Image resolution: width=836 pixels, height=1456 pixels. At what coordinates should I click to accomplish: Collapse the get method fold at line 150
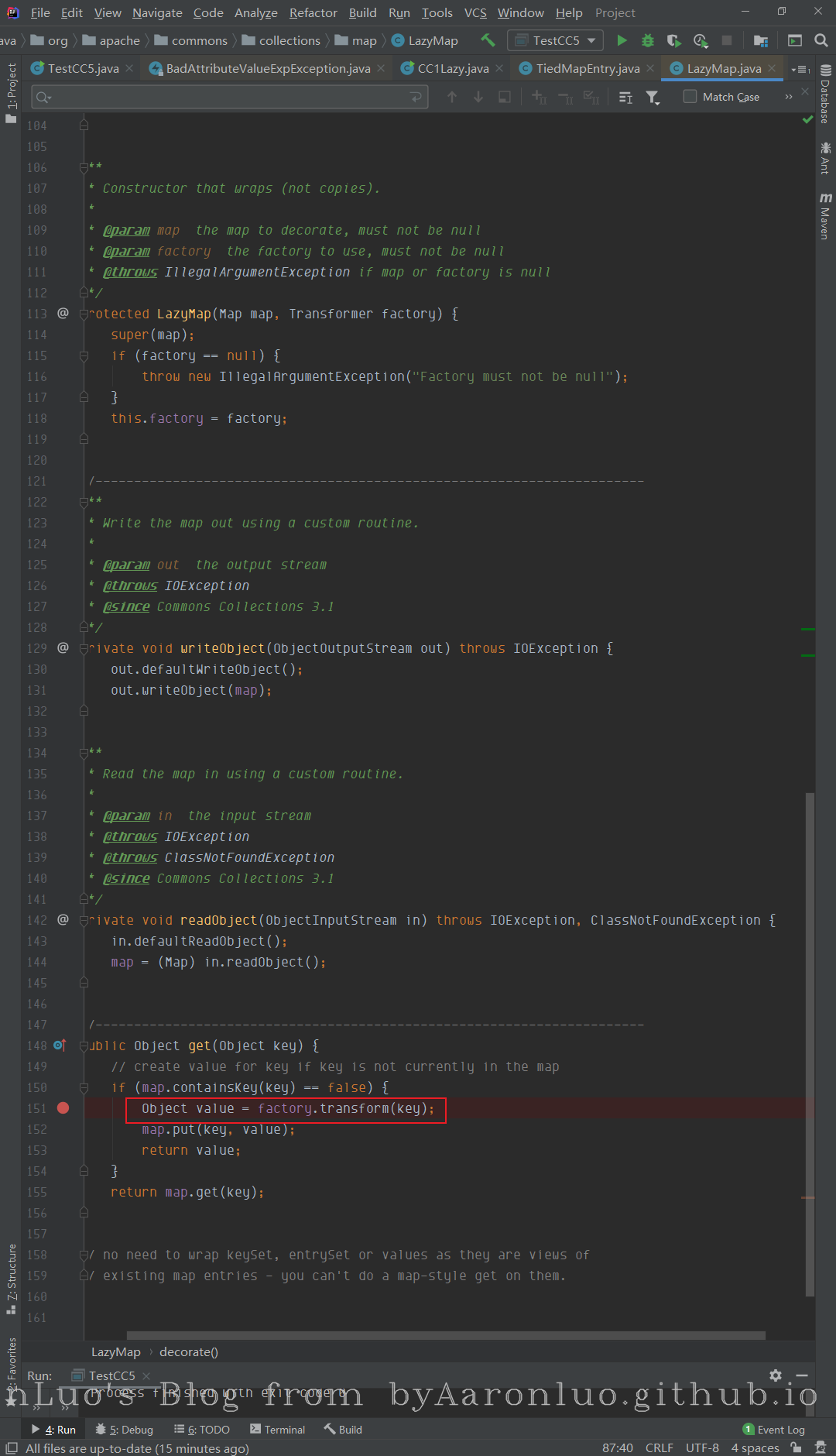pyautogui.click(x=84, y=1087)
